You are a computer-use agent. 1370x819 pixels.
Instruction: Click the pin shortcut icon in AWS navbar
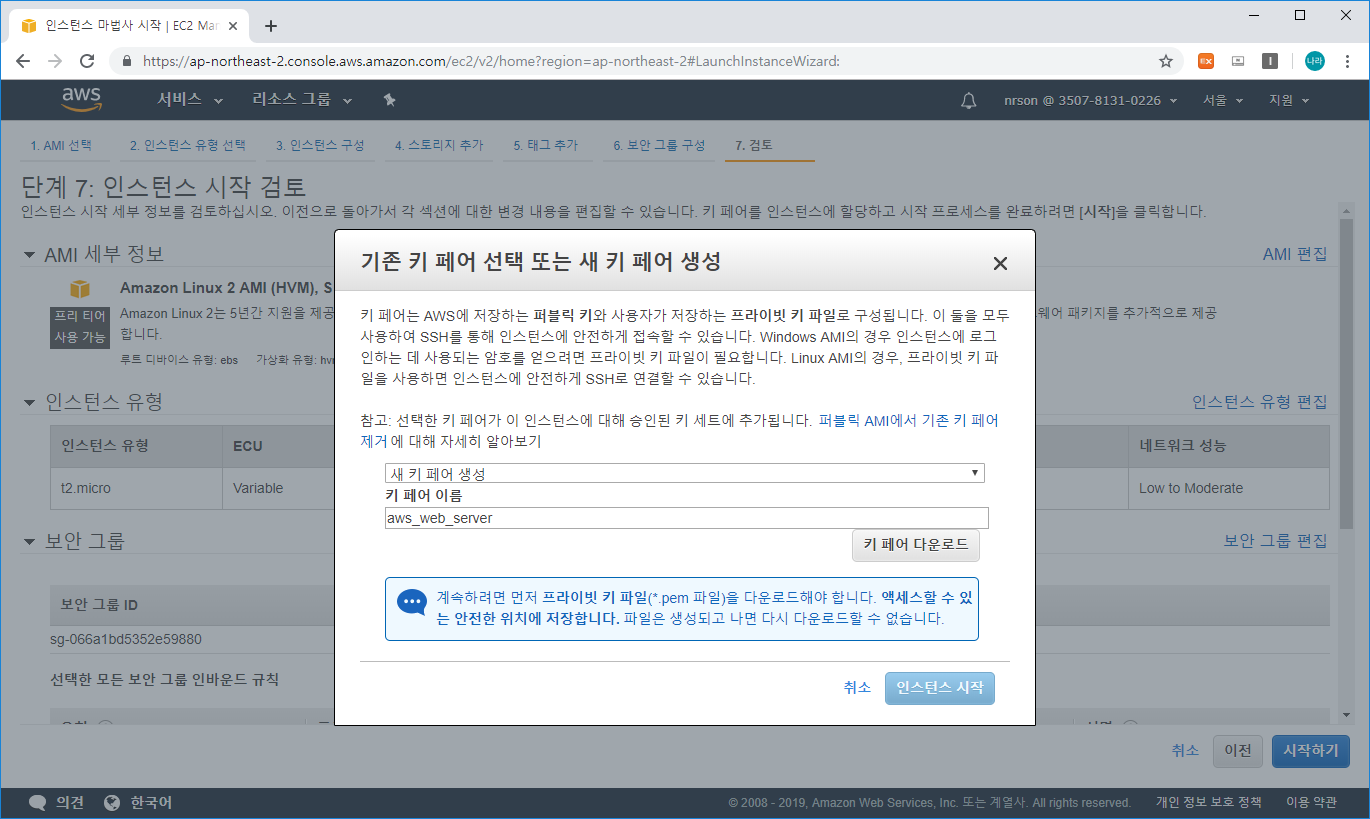point(390,100)
